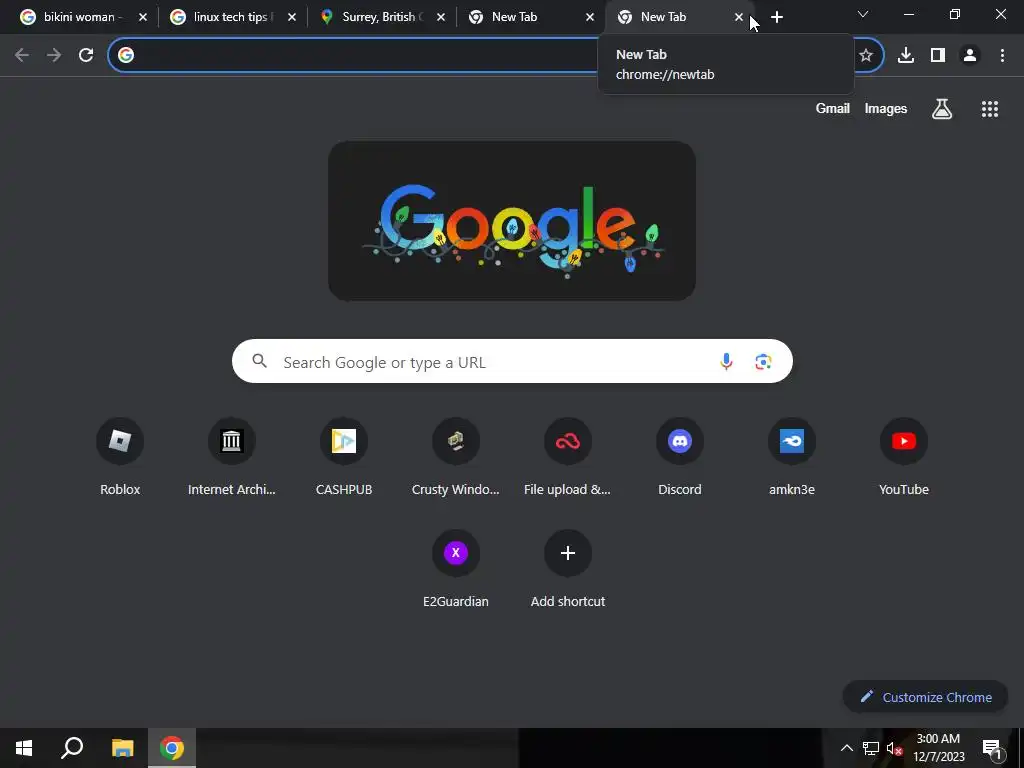Open the CASHPUB shortcut
The height and width of the screenshot is (768, 1024).
(344, 441)
